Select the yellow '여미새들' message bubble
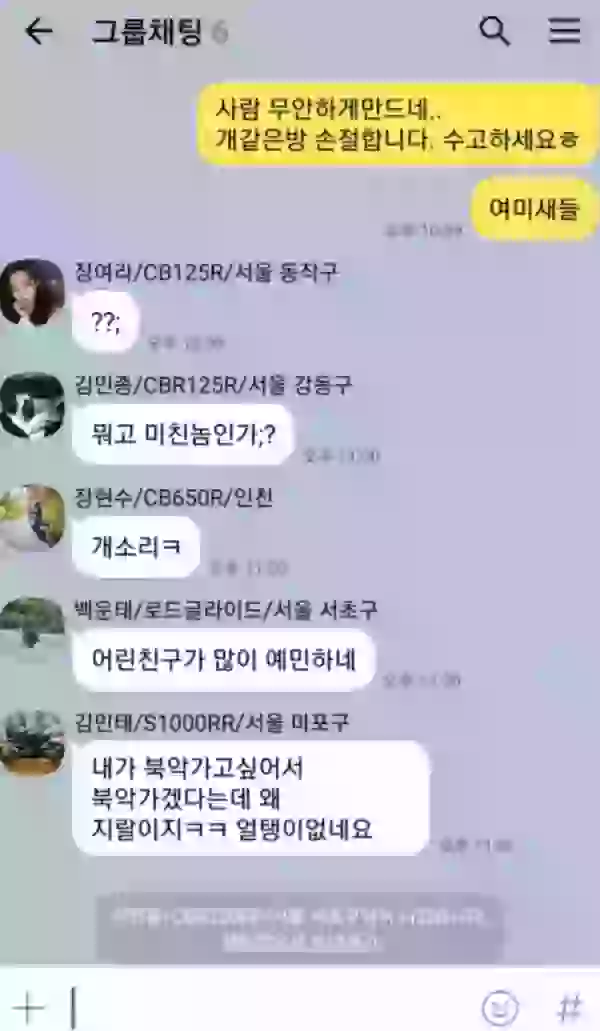The height and width of the screenshot is (1031, 600). [x=534, y=209]
